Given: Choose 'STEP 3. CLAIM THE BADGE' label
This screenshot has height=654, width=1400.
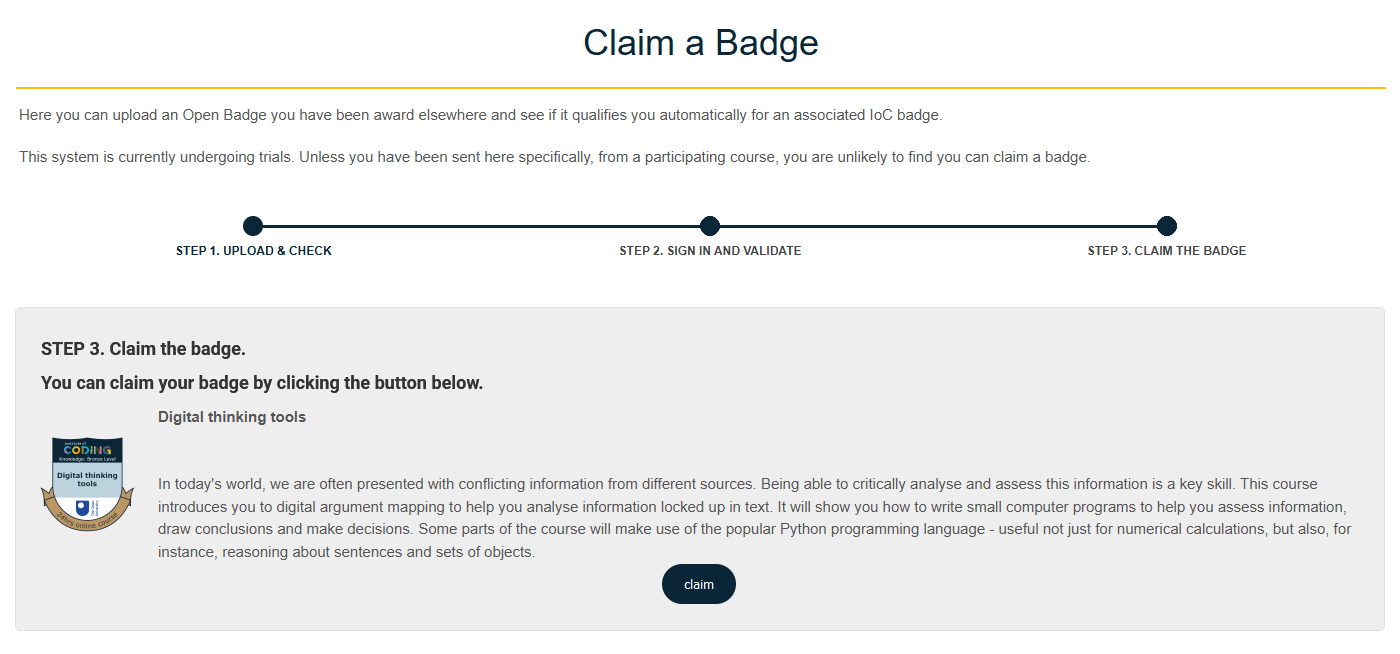Looking at the screenshot, I should [x=1167, y=251].
